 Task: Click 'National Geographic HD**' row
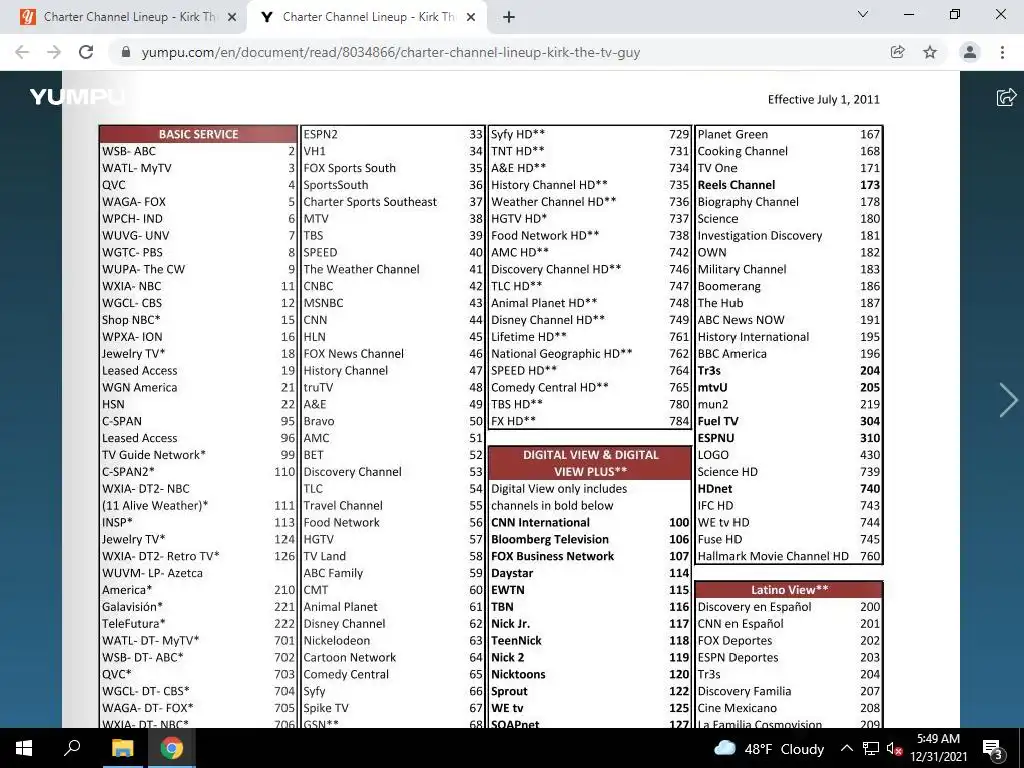590,353
